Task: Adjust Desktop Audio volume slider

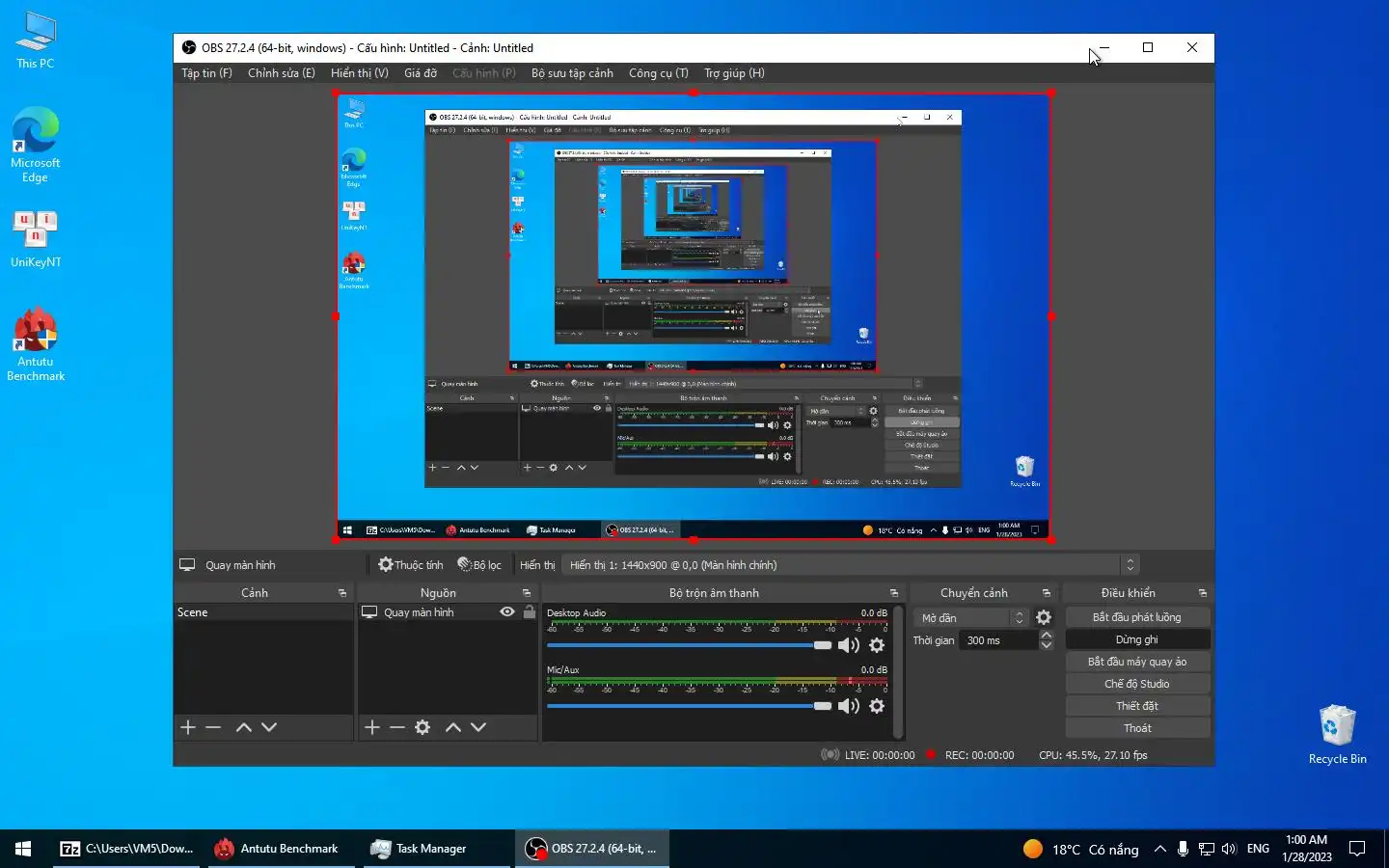Action: pos(689,645)
